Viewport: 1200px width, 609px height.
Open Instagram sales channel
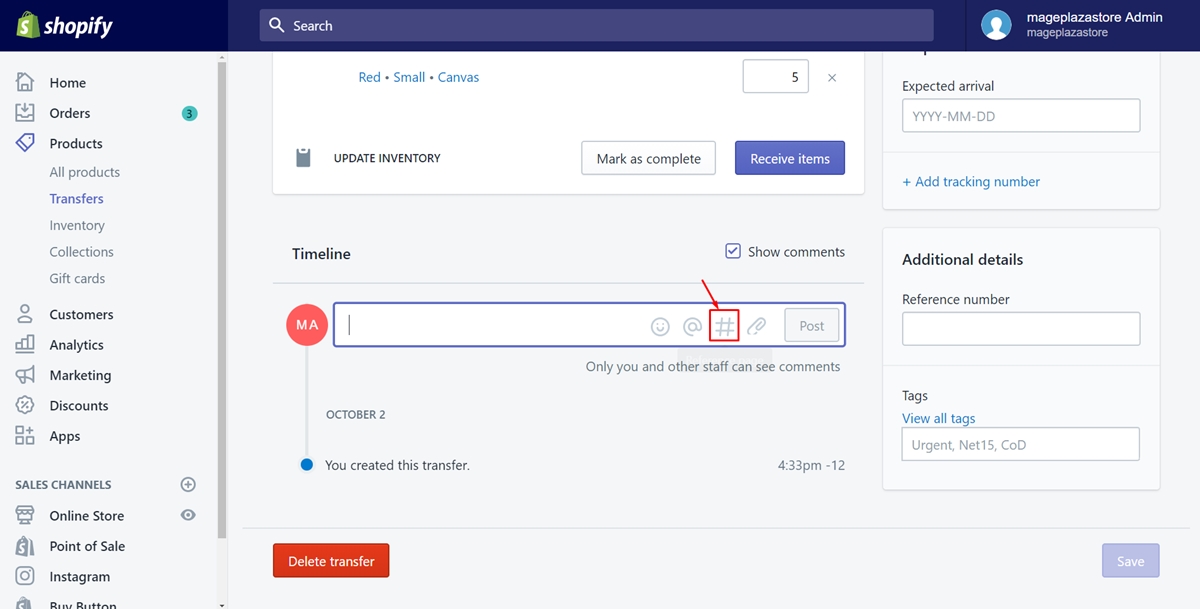click(x=80, y=577)
